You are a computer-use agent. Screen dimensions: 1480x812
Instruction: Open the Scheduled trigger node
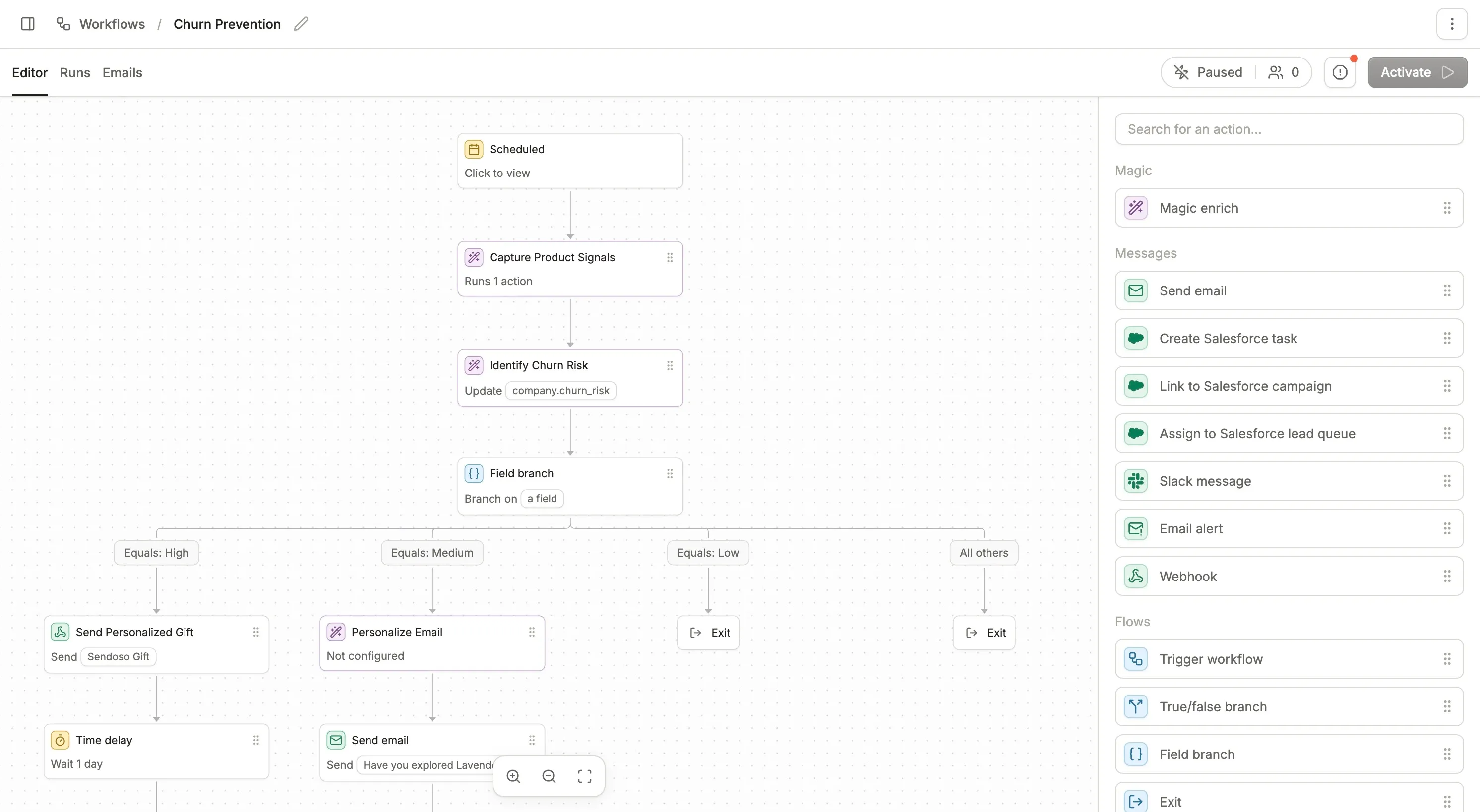(569, 161)
